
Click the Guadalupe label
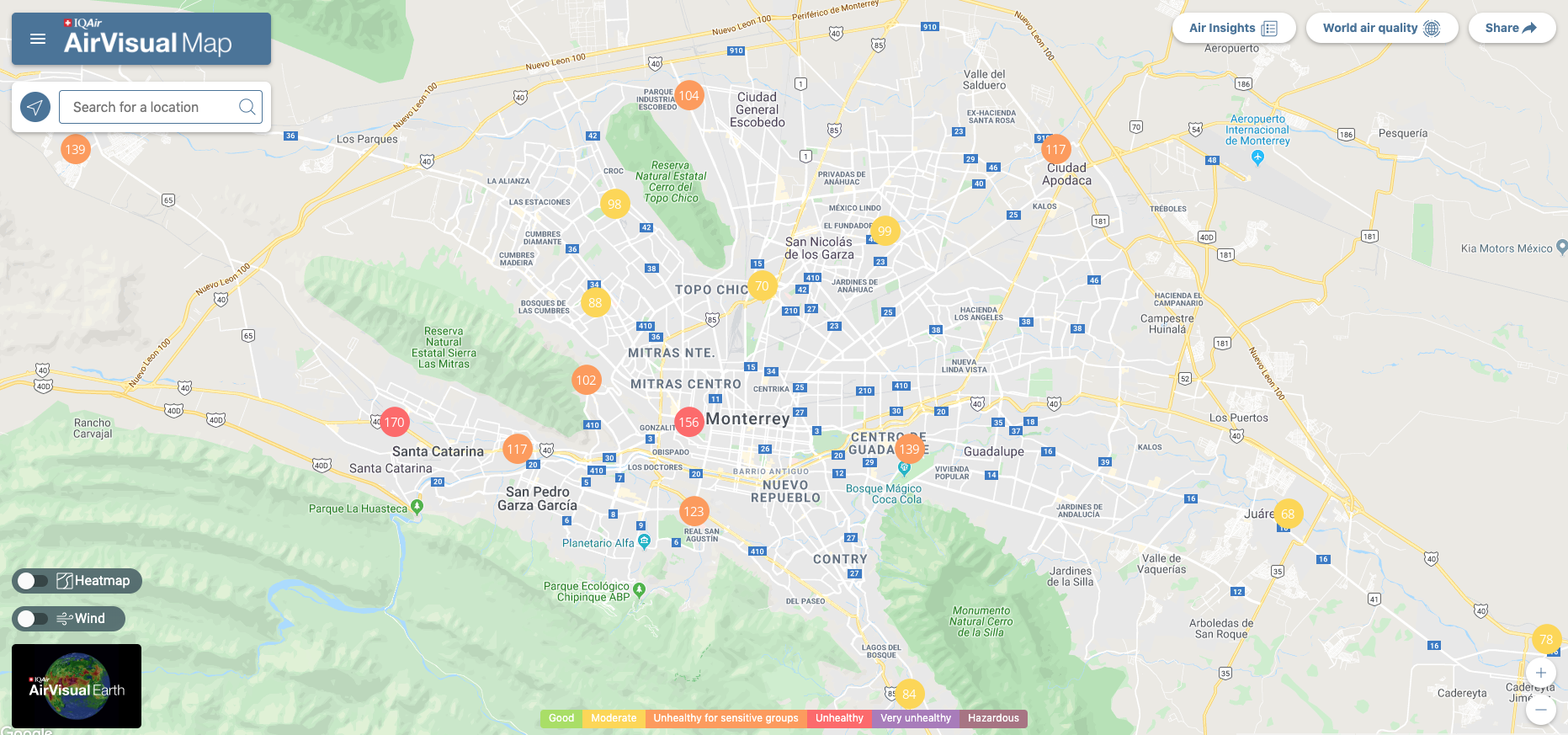click(x=994, y=451)
